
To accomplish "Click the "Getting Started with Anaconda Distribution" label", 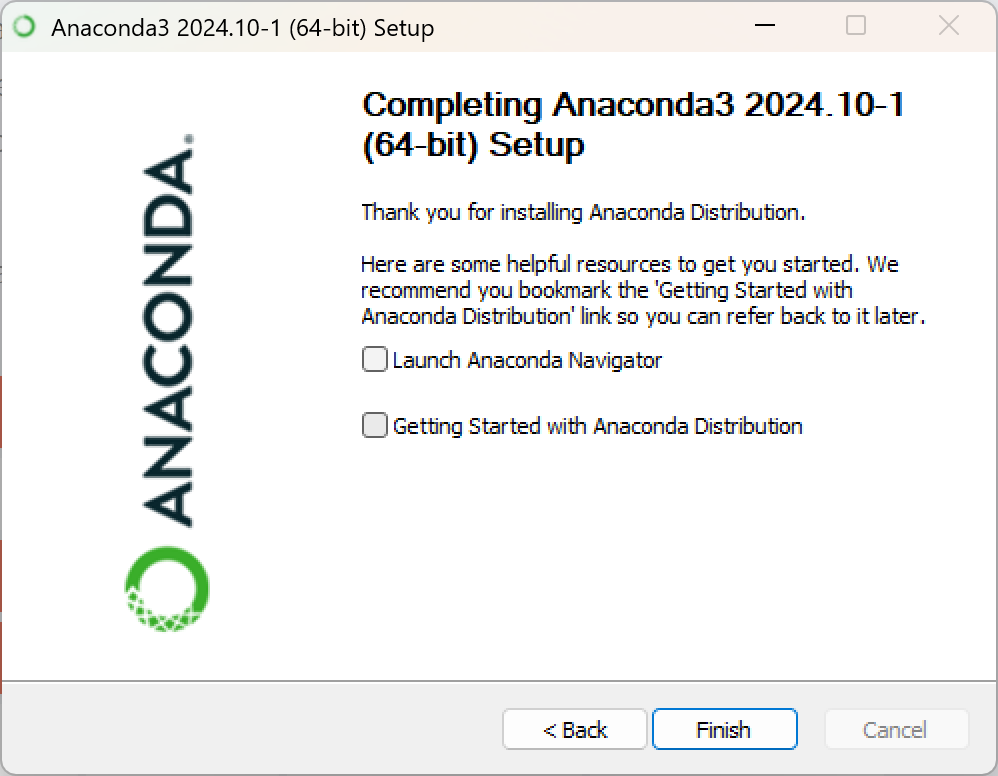I will click(x=598, y=427).
